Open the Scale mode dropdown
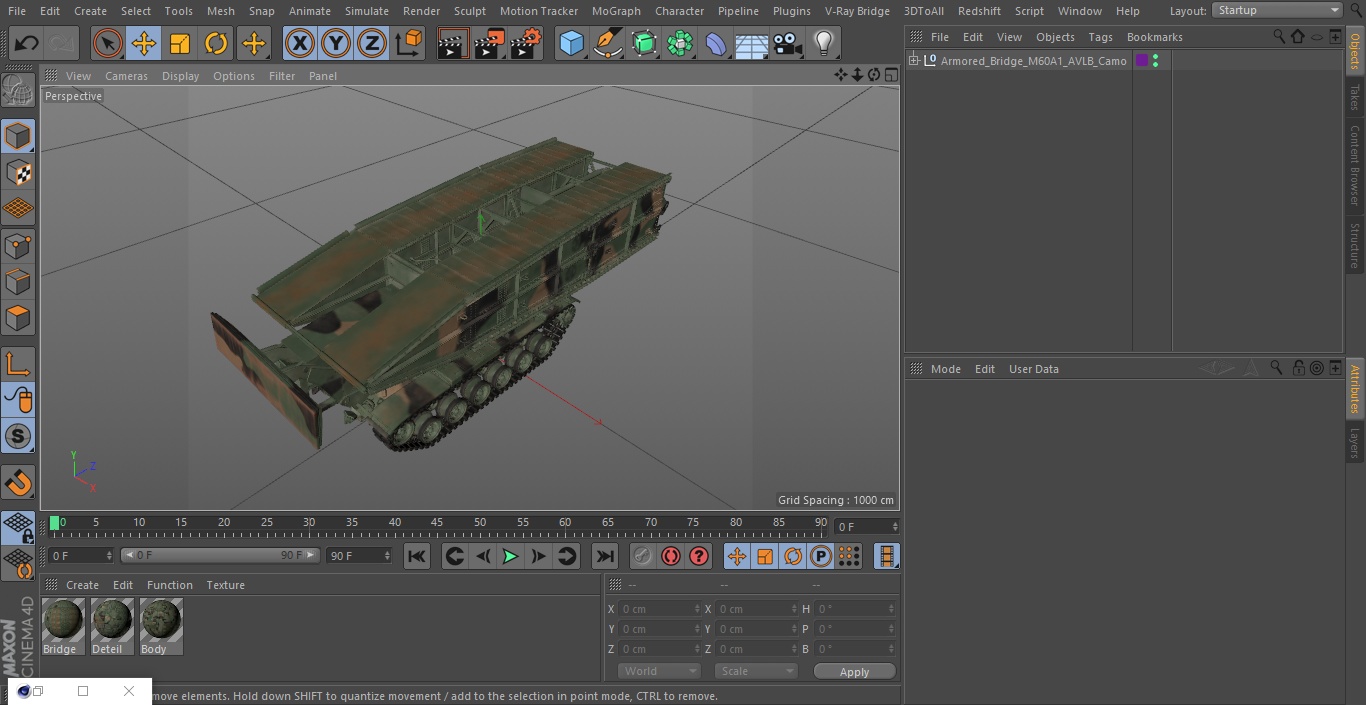Image resolution: width=1366 pixels, height=705 pixels. 756,671
